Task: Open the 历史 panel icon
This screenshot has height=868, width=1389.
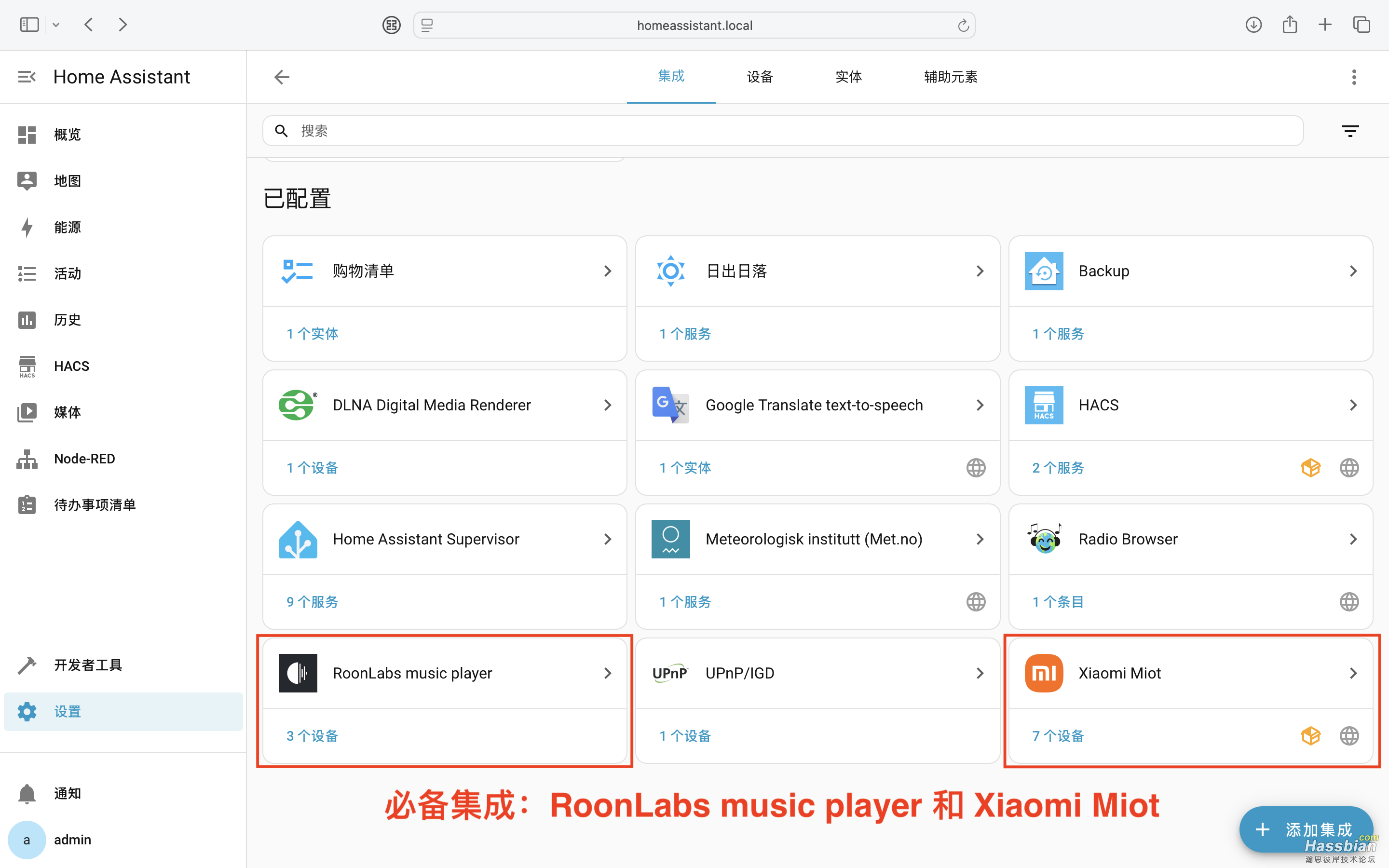Action: click(27, 320)
